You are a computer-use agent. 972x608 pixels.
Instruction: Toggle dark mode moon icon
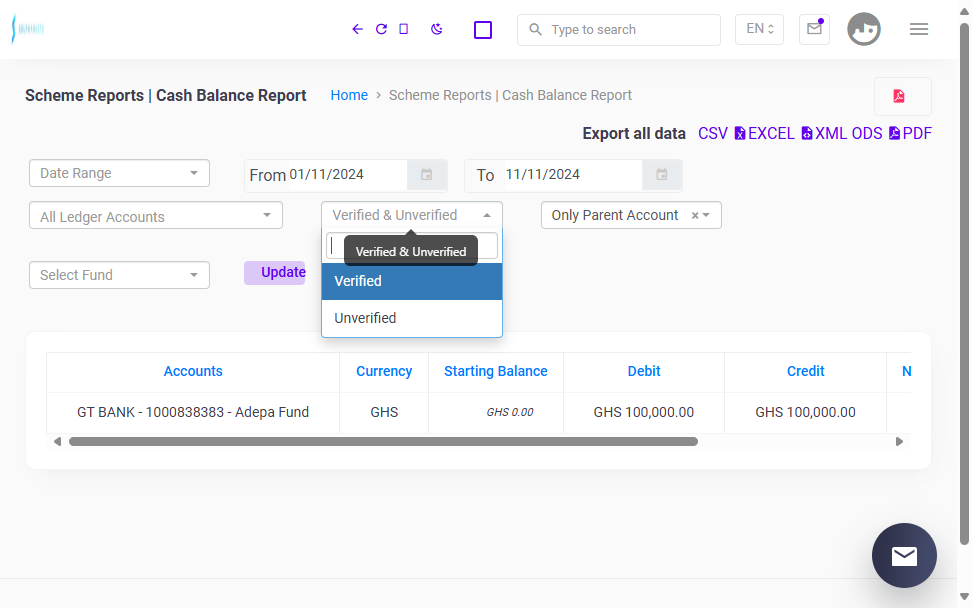pyautogui.click(x=436, y=29)
